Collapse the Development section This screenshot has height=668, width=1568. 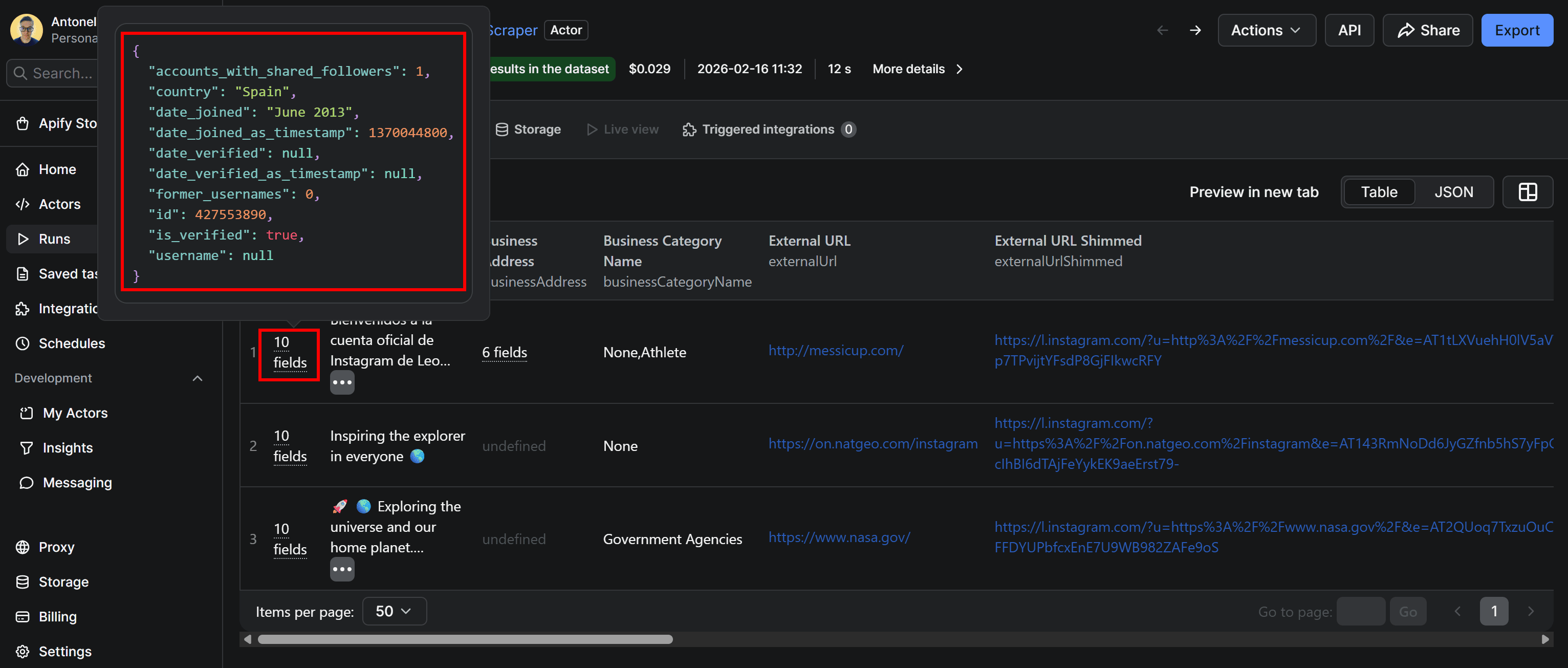tap(197, 378)
